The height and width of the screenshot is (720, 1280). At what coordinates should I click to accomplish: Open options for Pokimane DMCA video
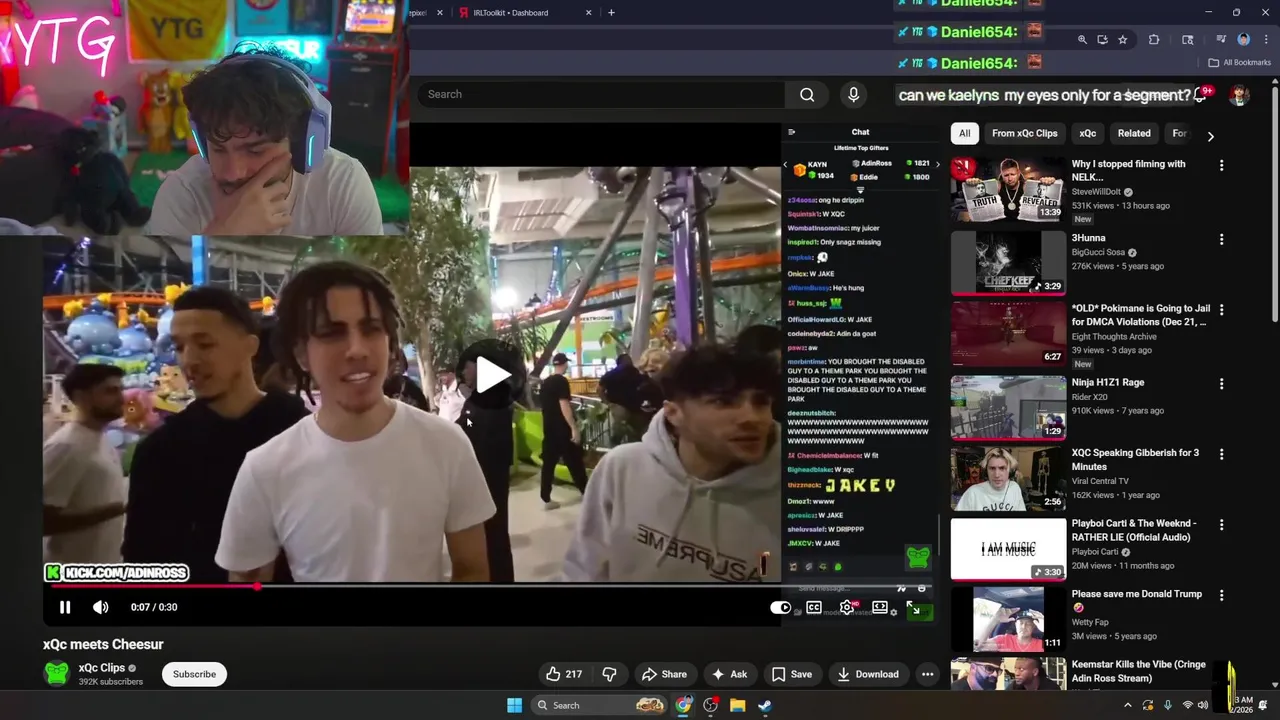click(x=1221, y=309)
